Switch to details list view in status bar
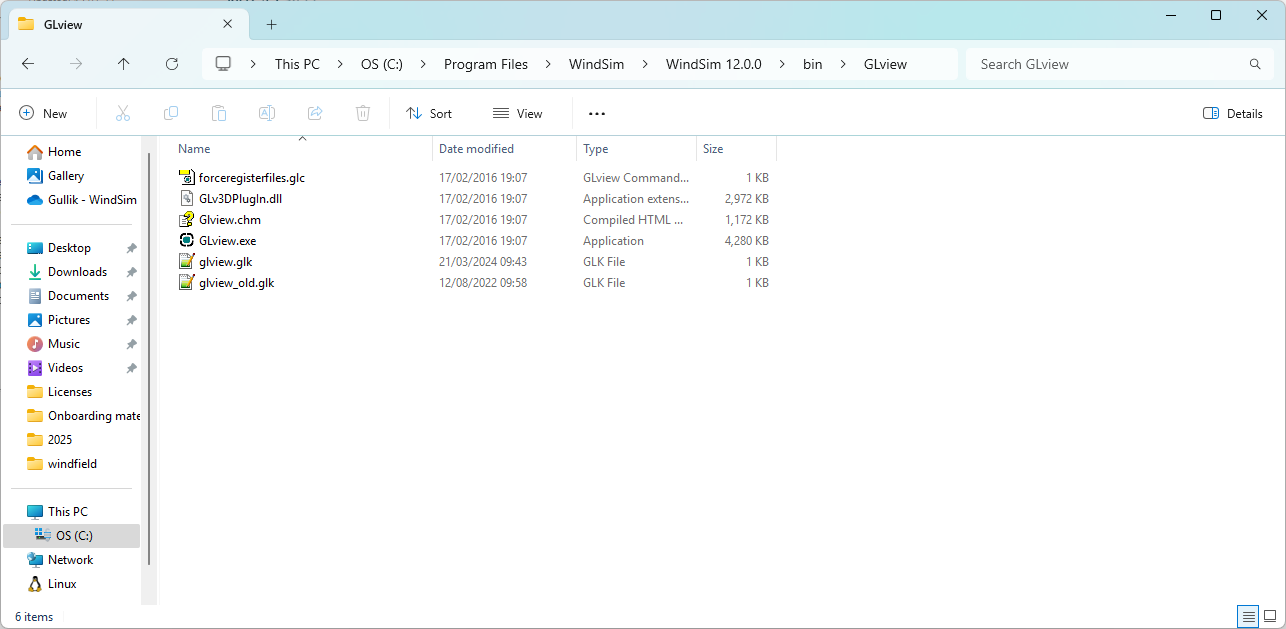 tap(1248, 615)
